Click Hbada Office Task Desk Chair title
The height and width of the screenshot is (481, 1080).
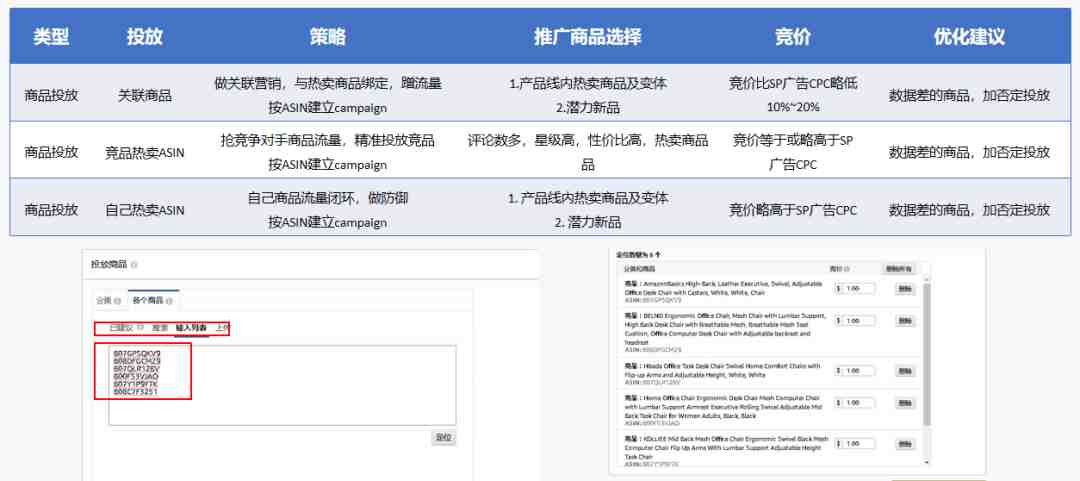click(x=722, y=373)
